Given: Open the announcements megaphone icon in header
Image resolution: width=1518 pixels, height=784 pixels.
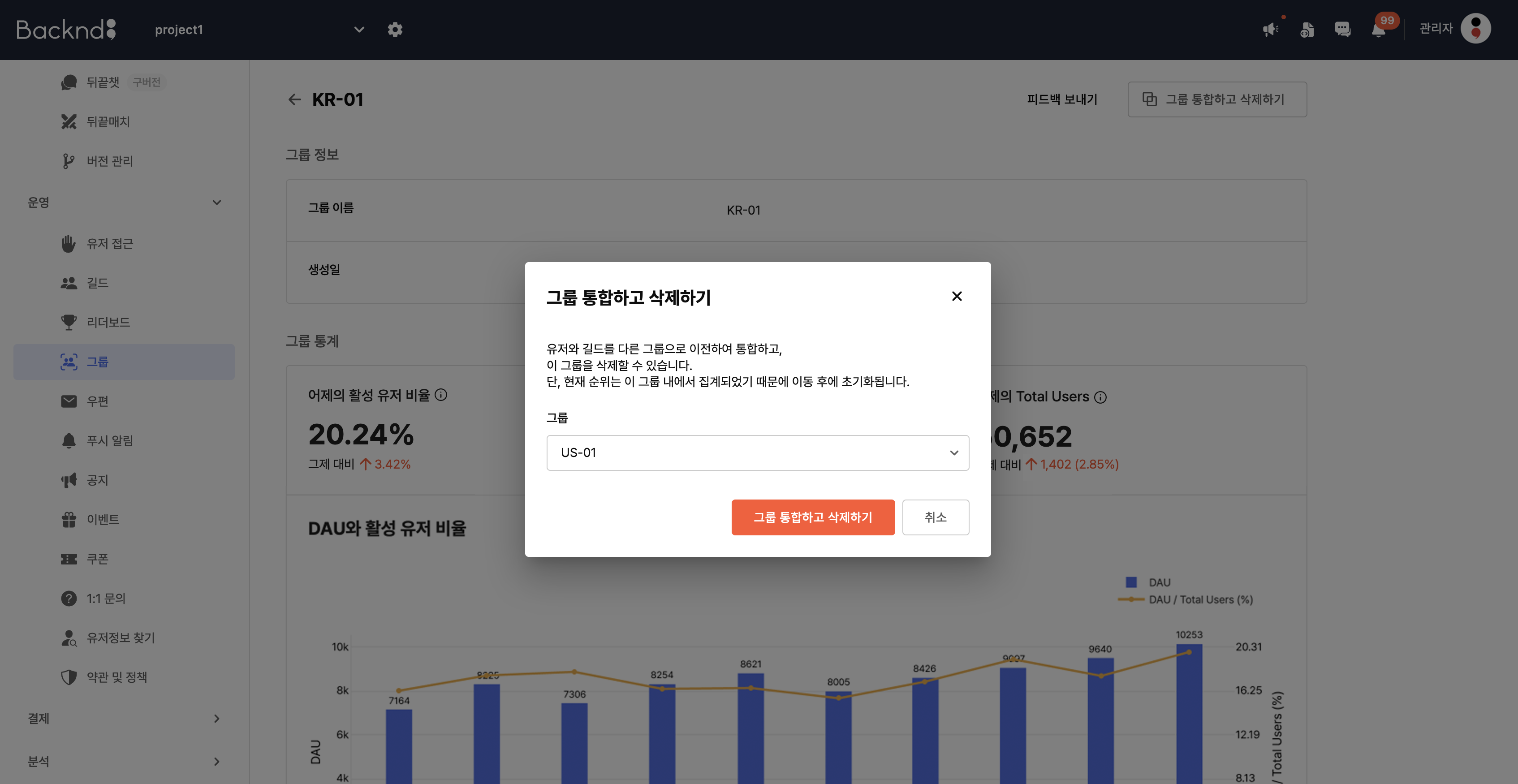Looking at the screenshot, I should pyautogui.click(x=1271, y=30).
